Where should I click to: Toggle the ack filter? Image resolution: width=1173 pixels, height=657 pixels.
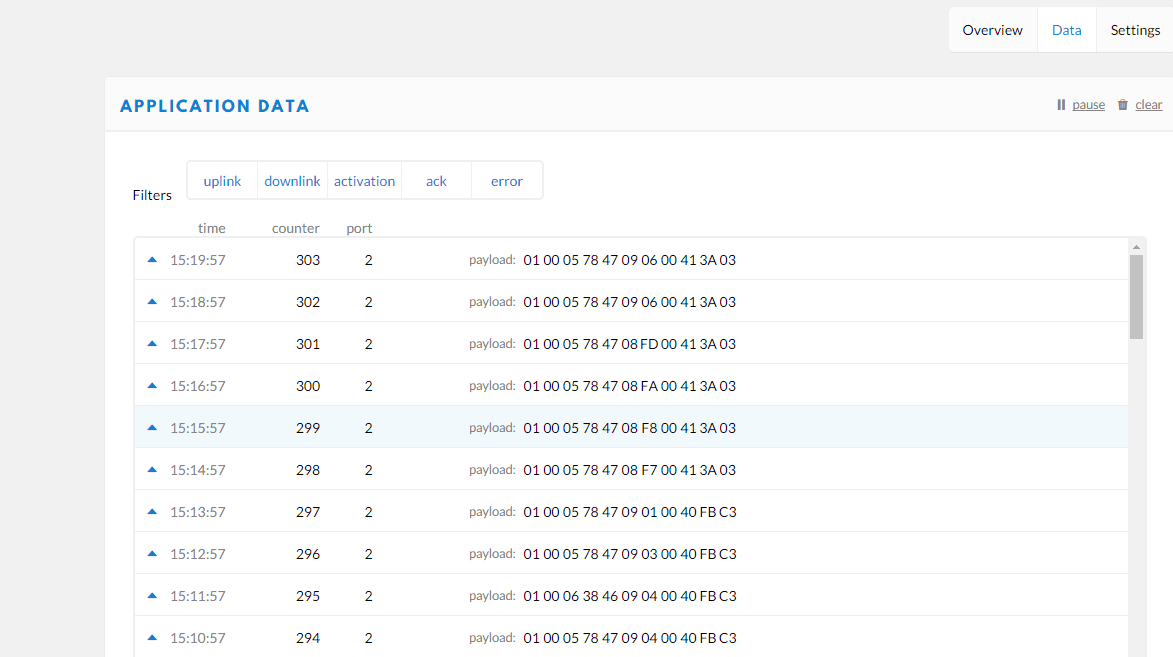[x=436, y=181]
